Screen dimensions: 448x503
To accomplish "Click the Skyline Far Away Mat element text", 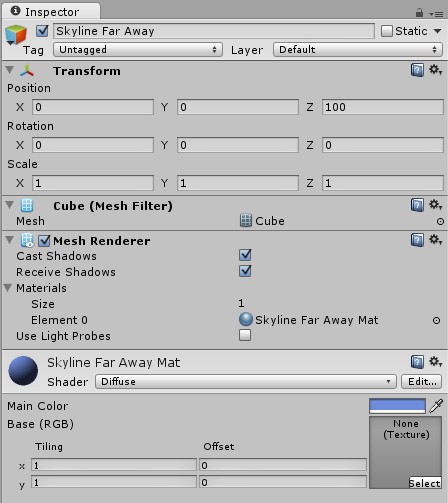I will pos(317,320).
